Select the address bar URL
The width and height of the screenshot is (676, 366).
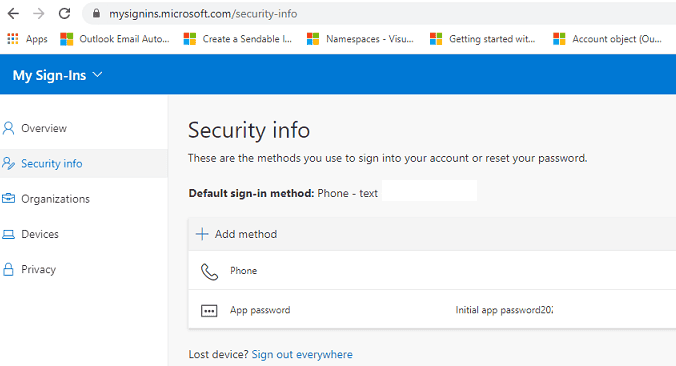tap(203, 14)
